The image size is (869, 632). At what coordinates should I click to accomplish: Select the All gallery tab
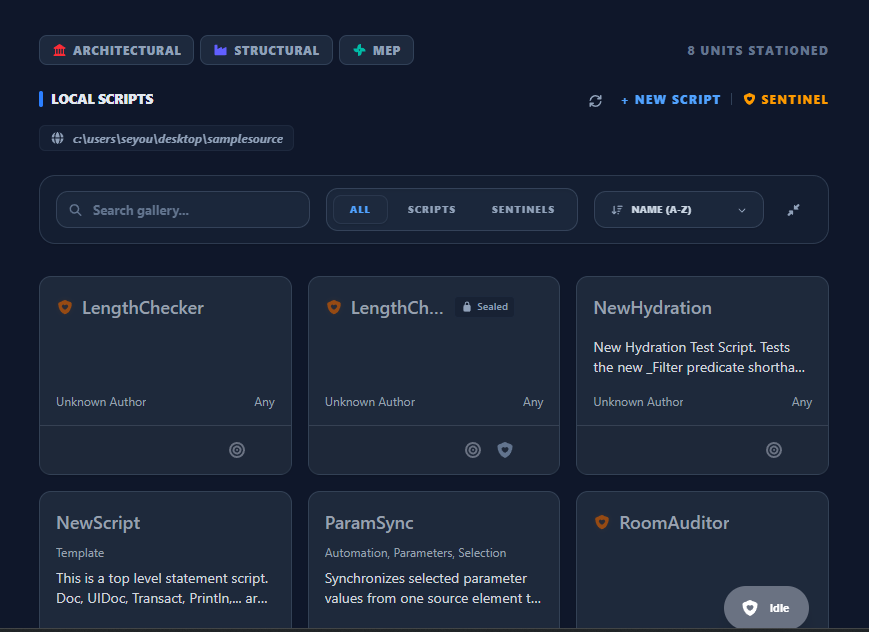click(360, 210)
